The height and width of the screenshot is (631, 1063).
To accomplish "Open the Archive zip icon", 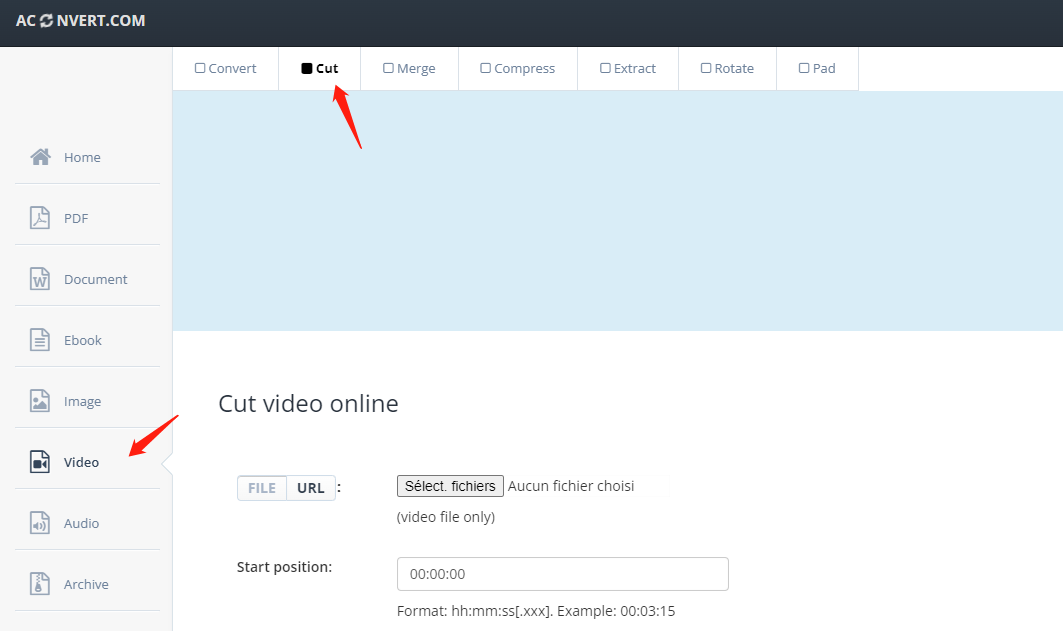I will click(x=40, y=584).
